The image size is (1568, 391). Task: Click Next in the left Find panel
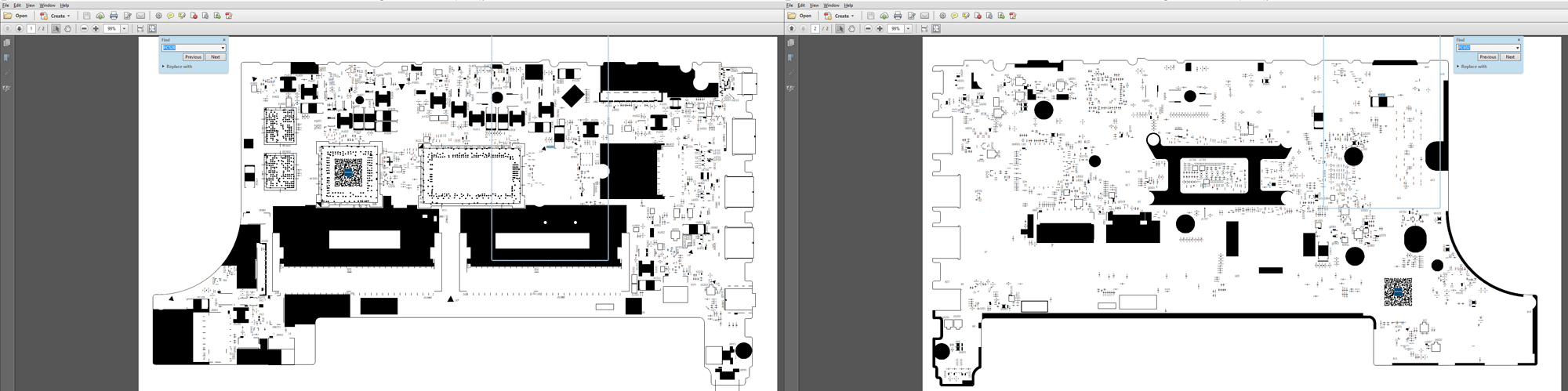(216, 57)
